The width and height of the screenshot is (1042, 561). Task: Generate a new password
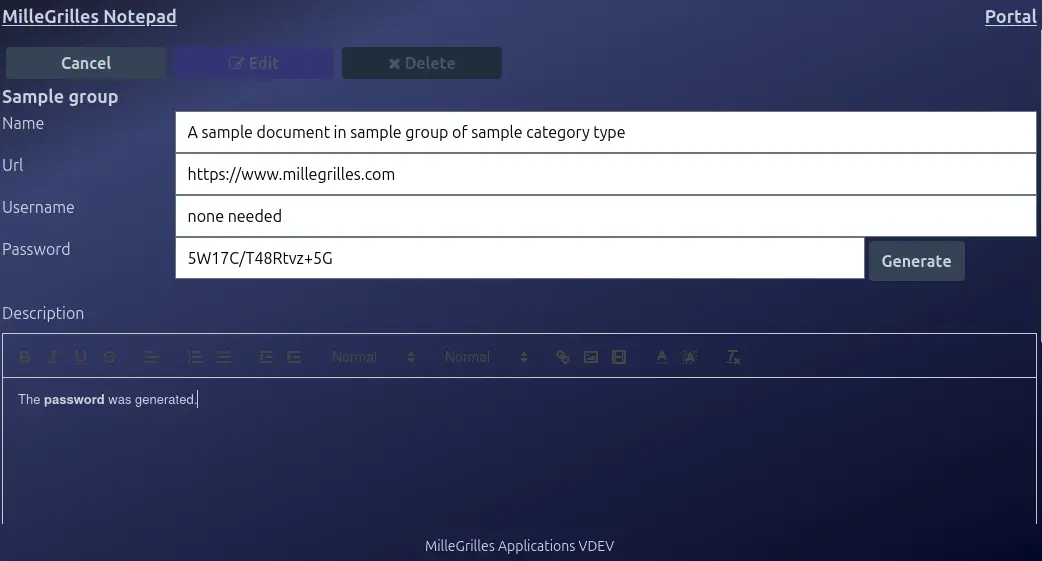(916, 261)
